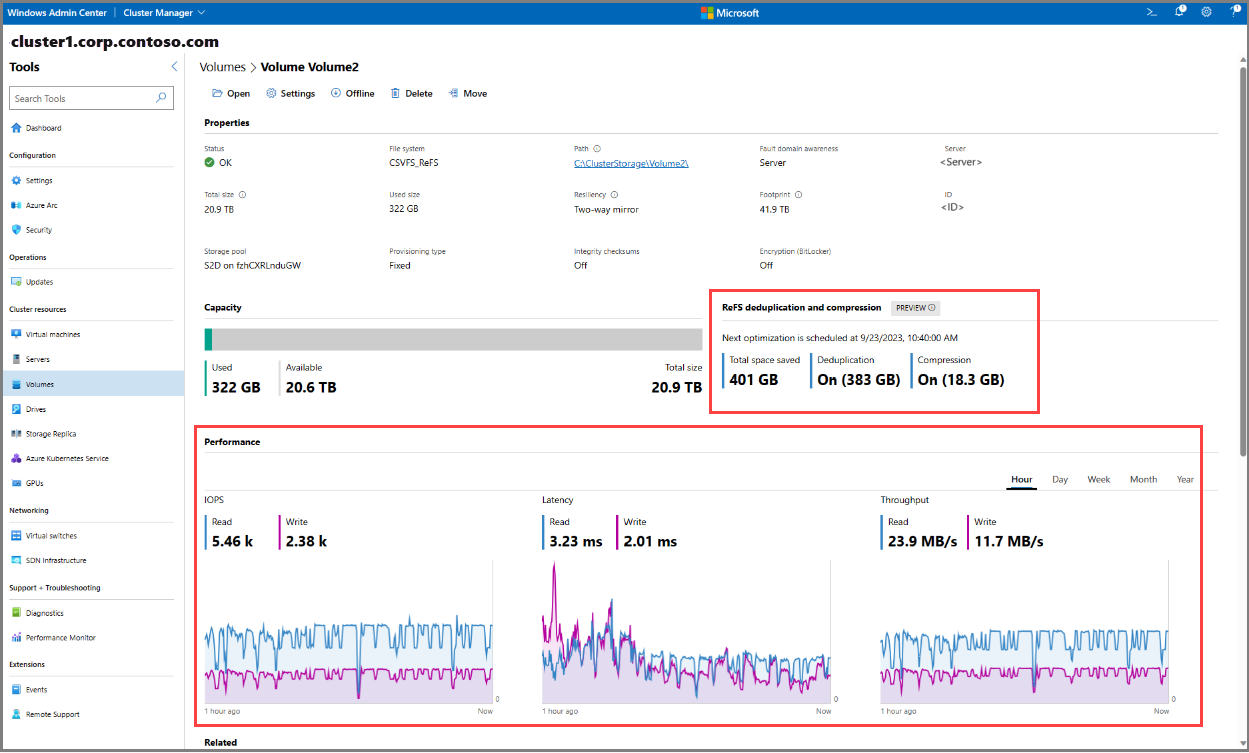Click the help question mark icon
Viewport: 1249px width, 753px height.
[x=1234, y=12]
